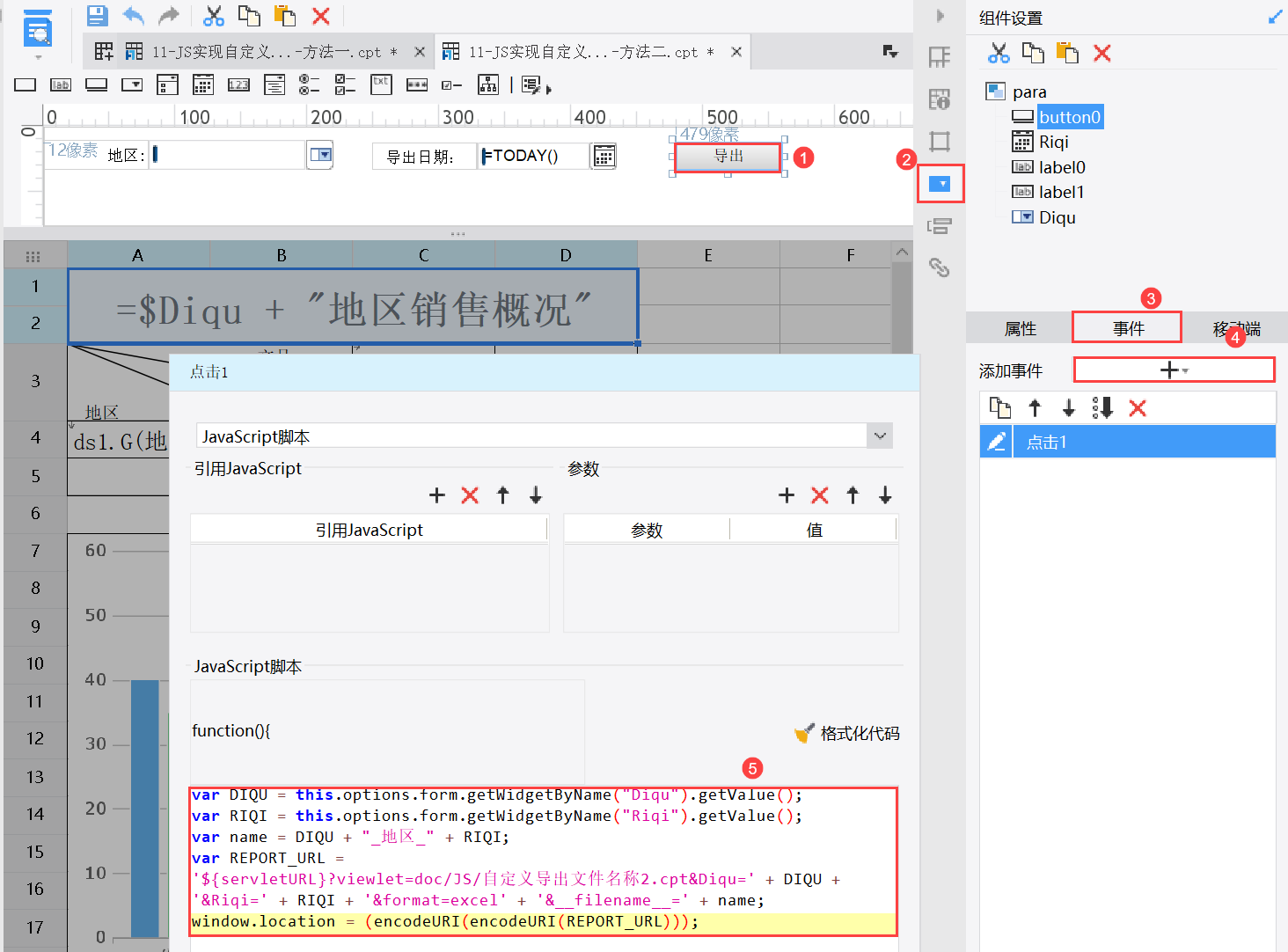Remove referenced JavaScript with red X
This screenshot has height=952, width=1288.
coord(470,495)
